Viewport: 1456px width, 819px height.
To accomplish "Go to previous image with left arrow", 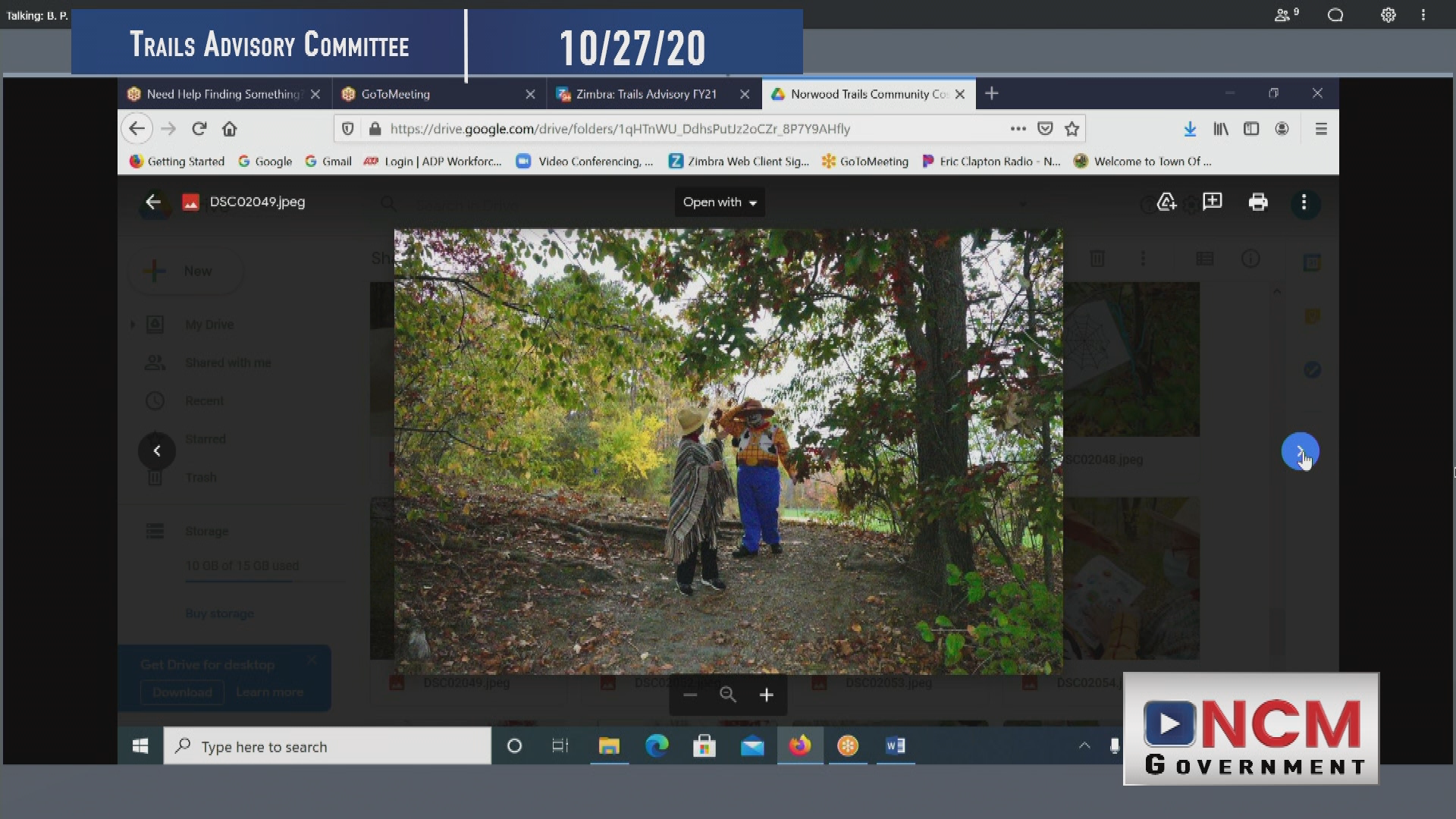I will [x=157, y=451].
